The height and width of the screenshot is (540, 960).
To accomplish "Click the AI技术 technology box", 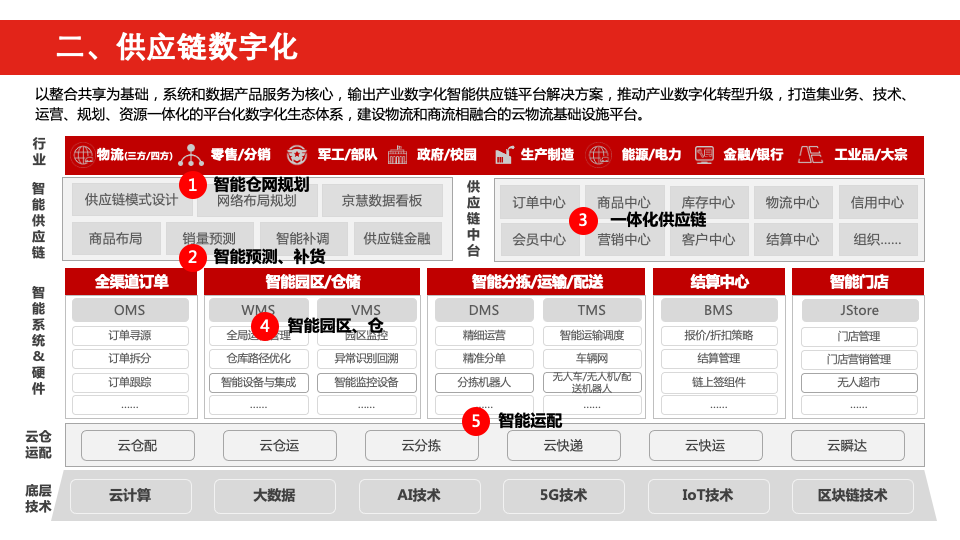I will (x=419, y=496).
